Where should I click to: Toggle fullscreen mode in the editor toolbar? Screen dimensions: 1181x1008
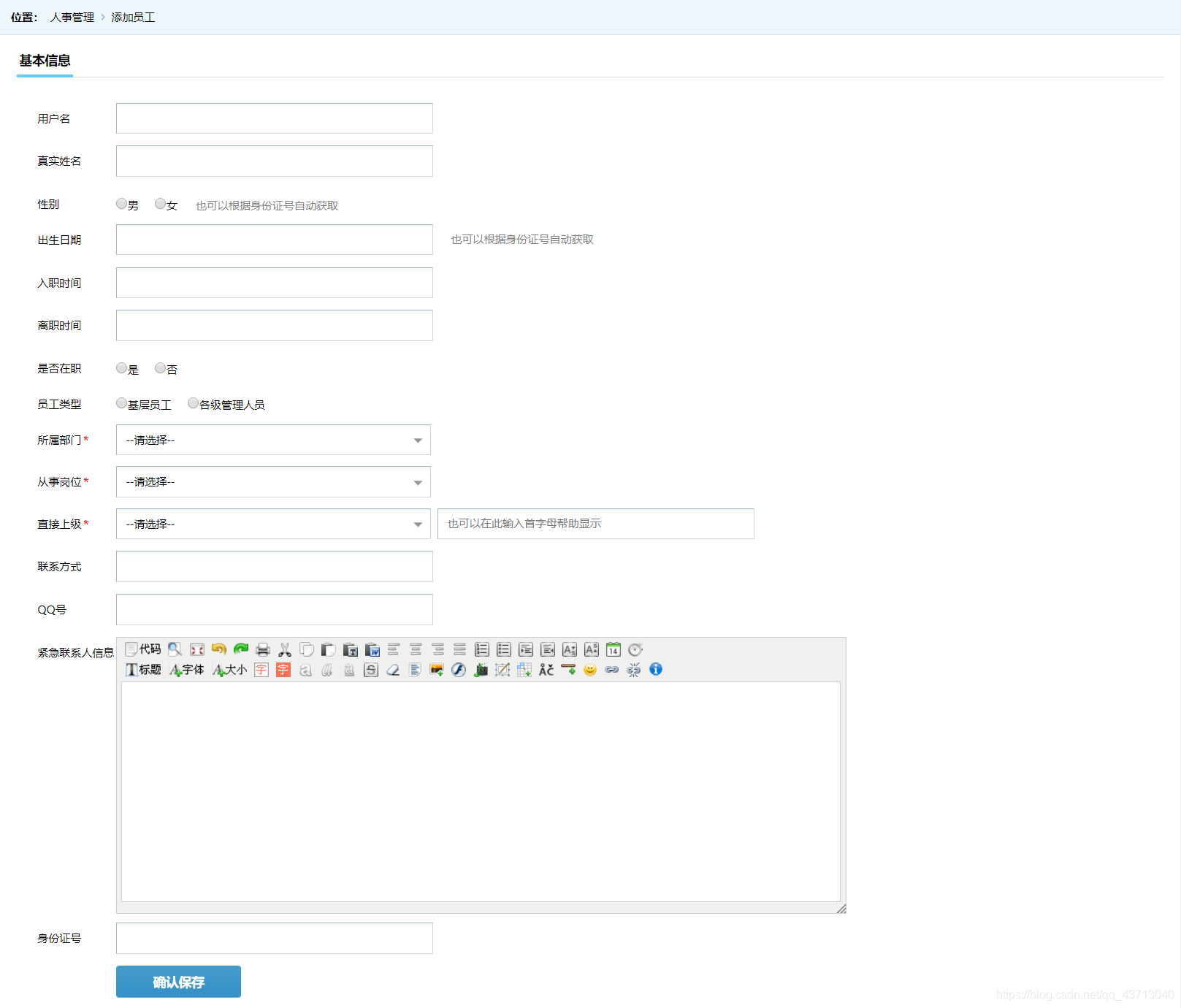pyautogui.click(x=197, y=649)
